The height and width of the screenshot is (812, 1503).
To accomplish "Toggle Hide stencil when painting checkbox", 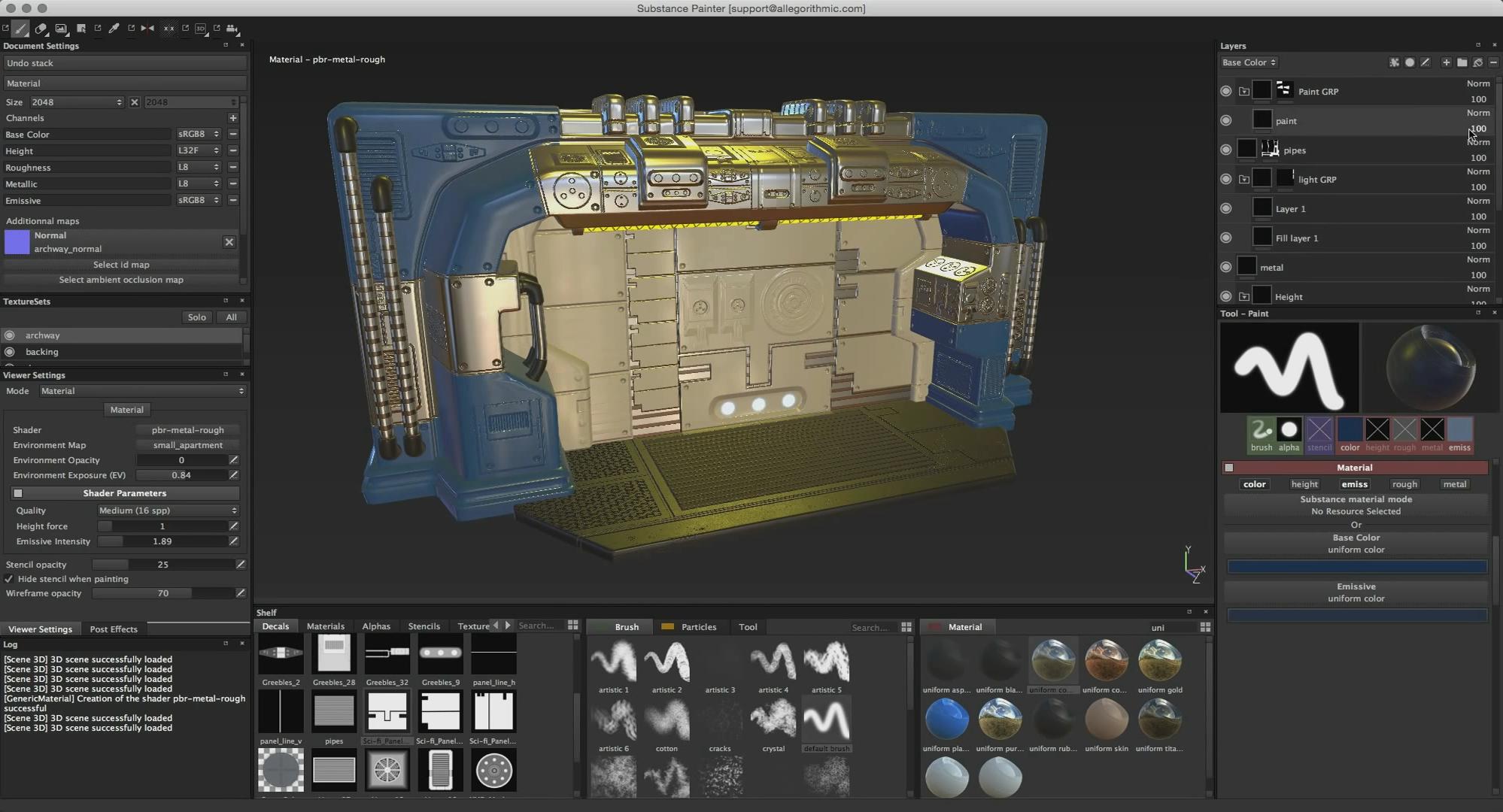I will coord(9,579).
